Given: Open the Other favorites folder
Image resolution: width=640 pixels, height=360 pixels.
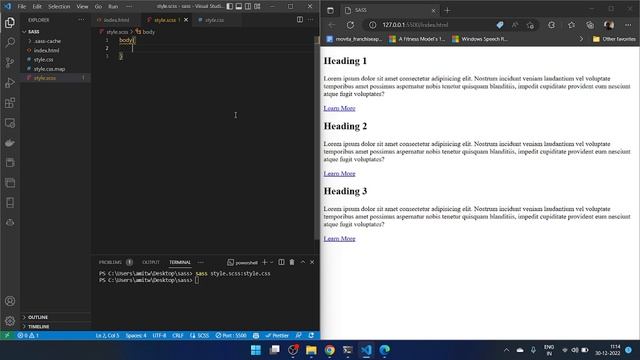Looking at the screenshot, I should (614, 39).
